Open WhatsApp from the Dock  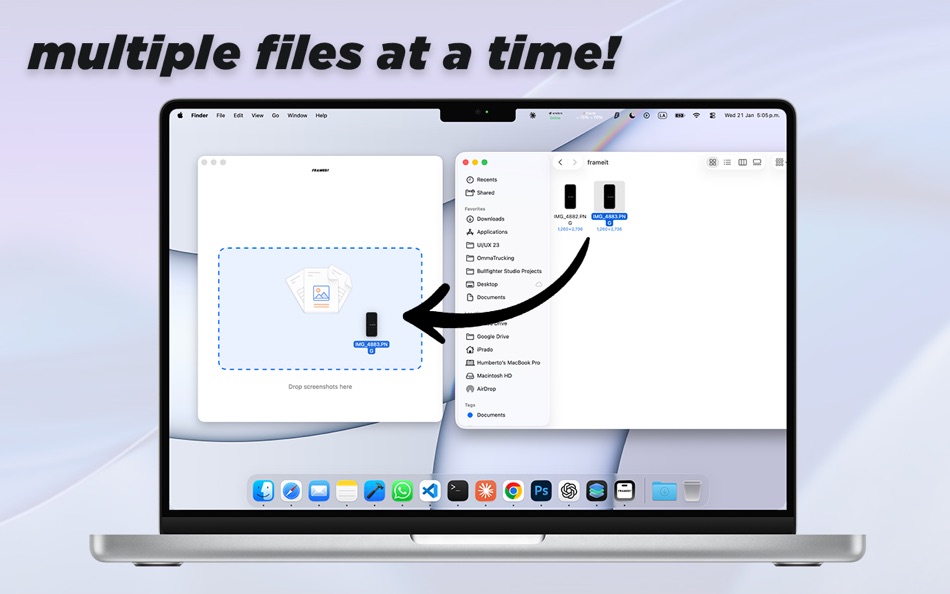[400, 491]
